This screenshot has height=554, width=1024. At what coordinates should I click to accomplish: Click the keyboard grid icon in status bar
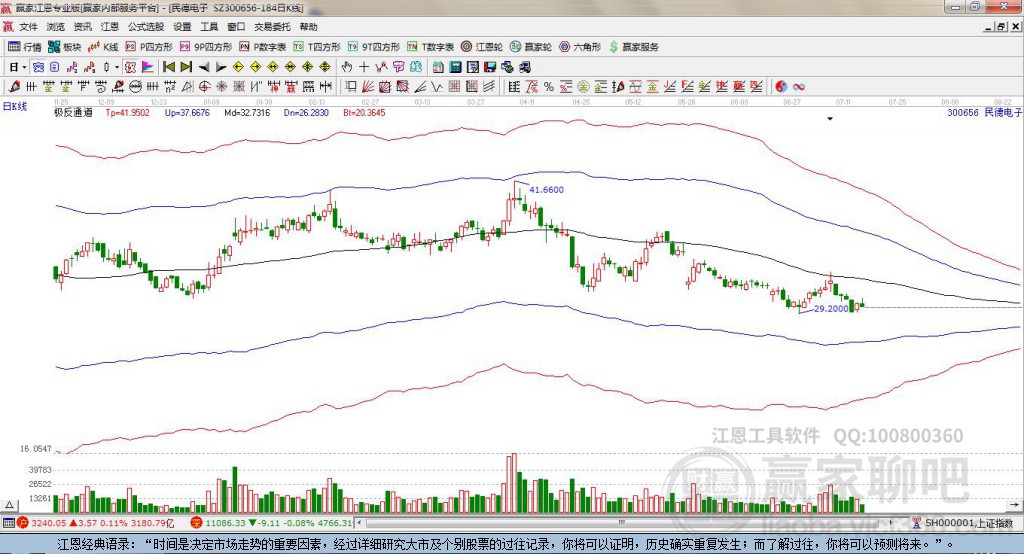[x=8, y=523]
